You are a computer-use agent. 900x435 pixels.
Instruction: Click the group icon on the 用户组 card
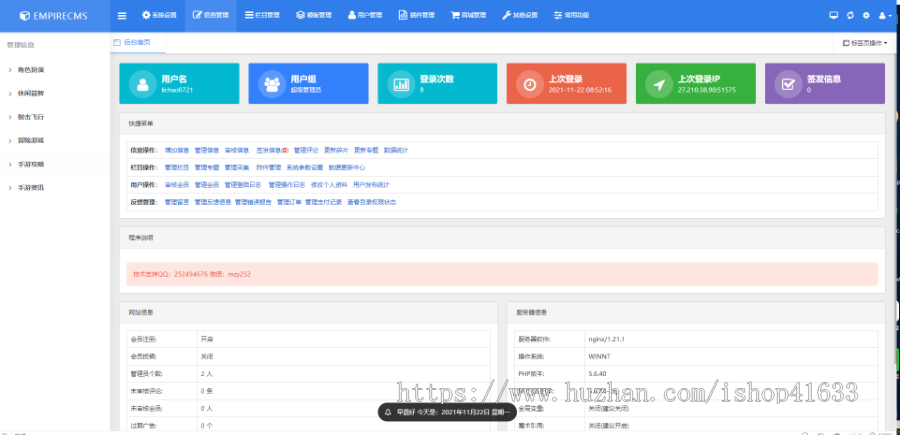271,84
